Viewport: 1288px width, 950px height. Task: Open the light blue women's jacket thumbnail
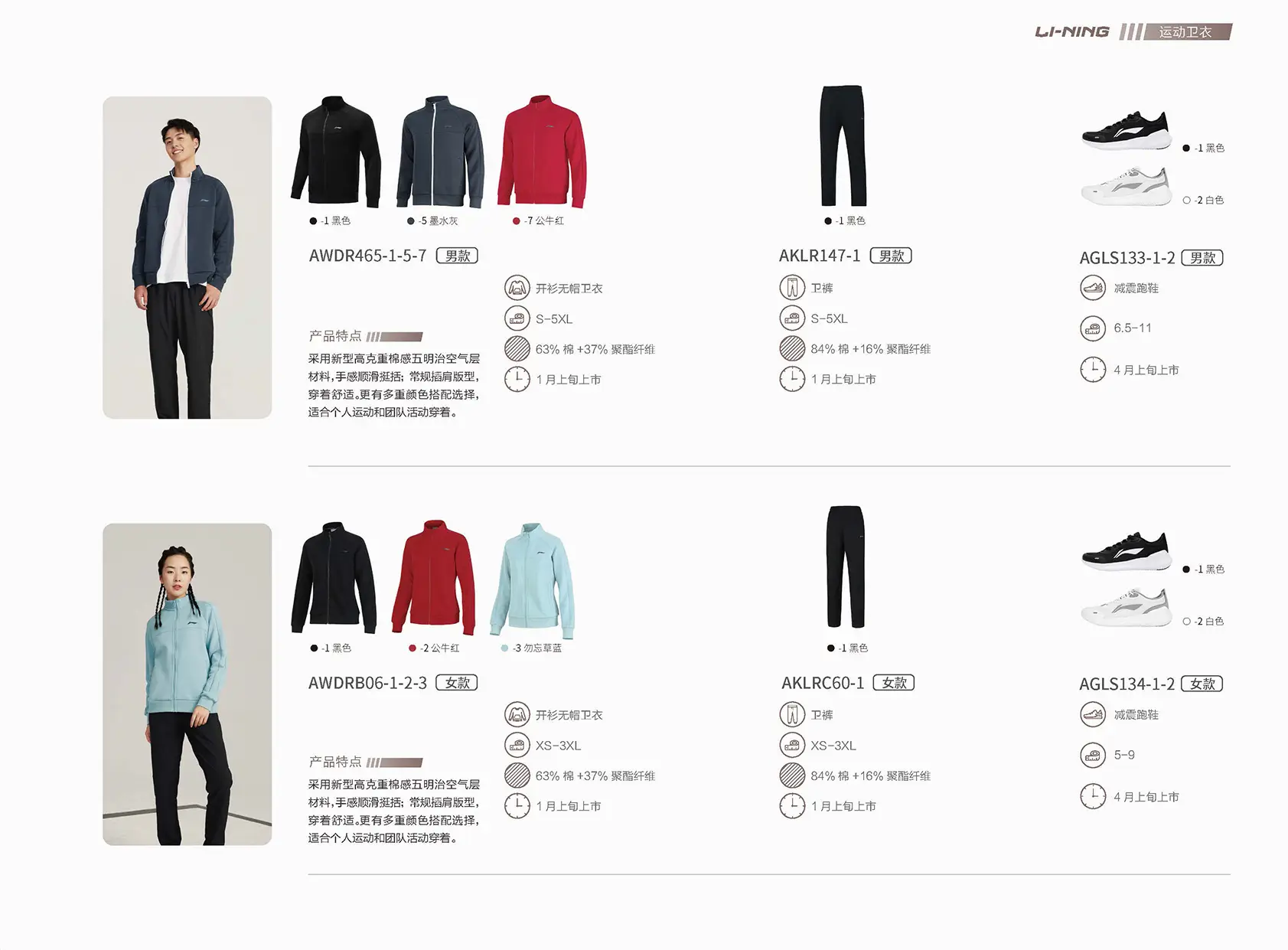[x=533, y=580]
